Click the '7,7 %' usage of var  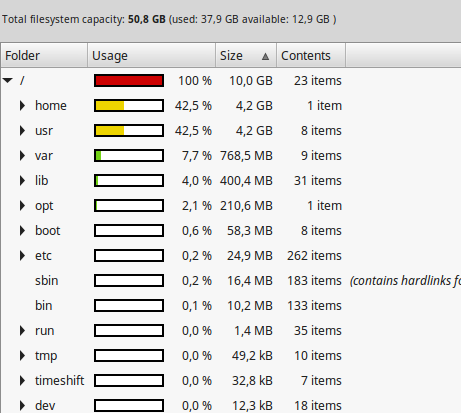[x=197, y=156]
